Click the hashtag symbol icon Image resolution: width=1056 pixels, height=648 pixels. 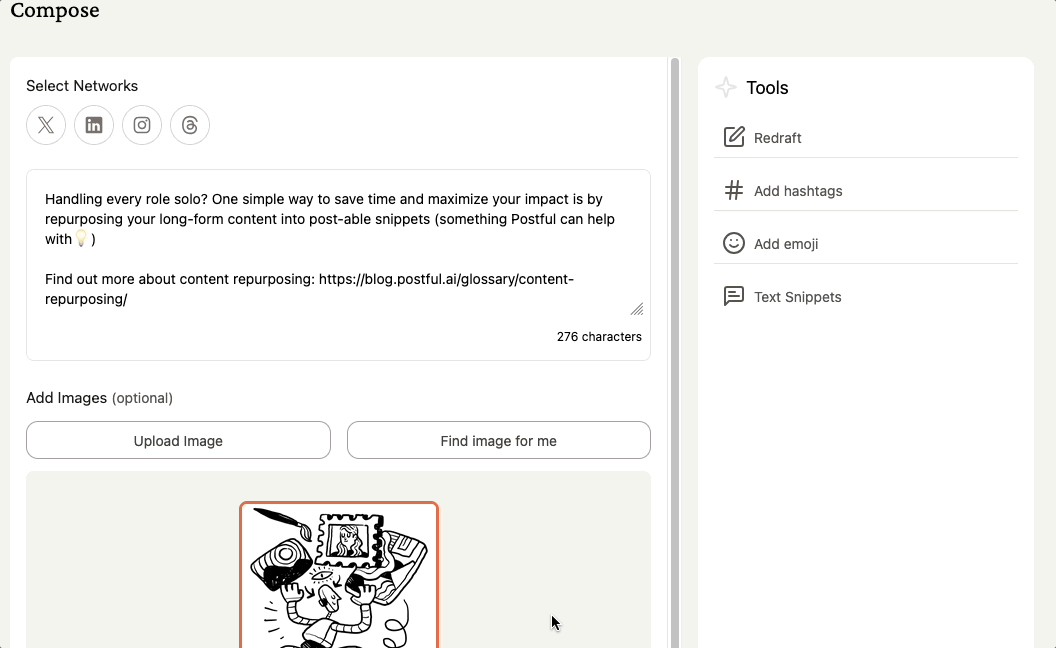click(734, 190)
